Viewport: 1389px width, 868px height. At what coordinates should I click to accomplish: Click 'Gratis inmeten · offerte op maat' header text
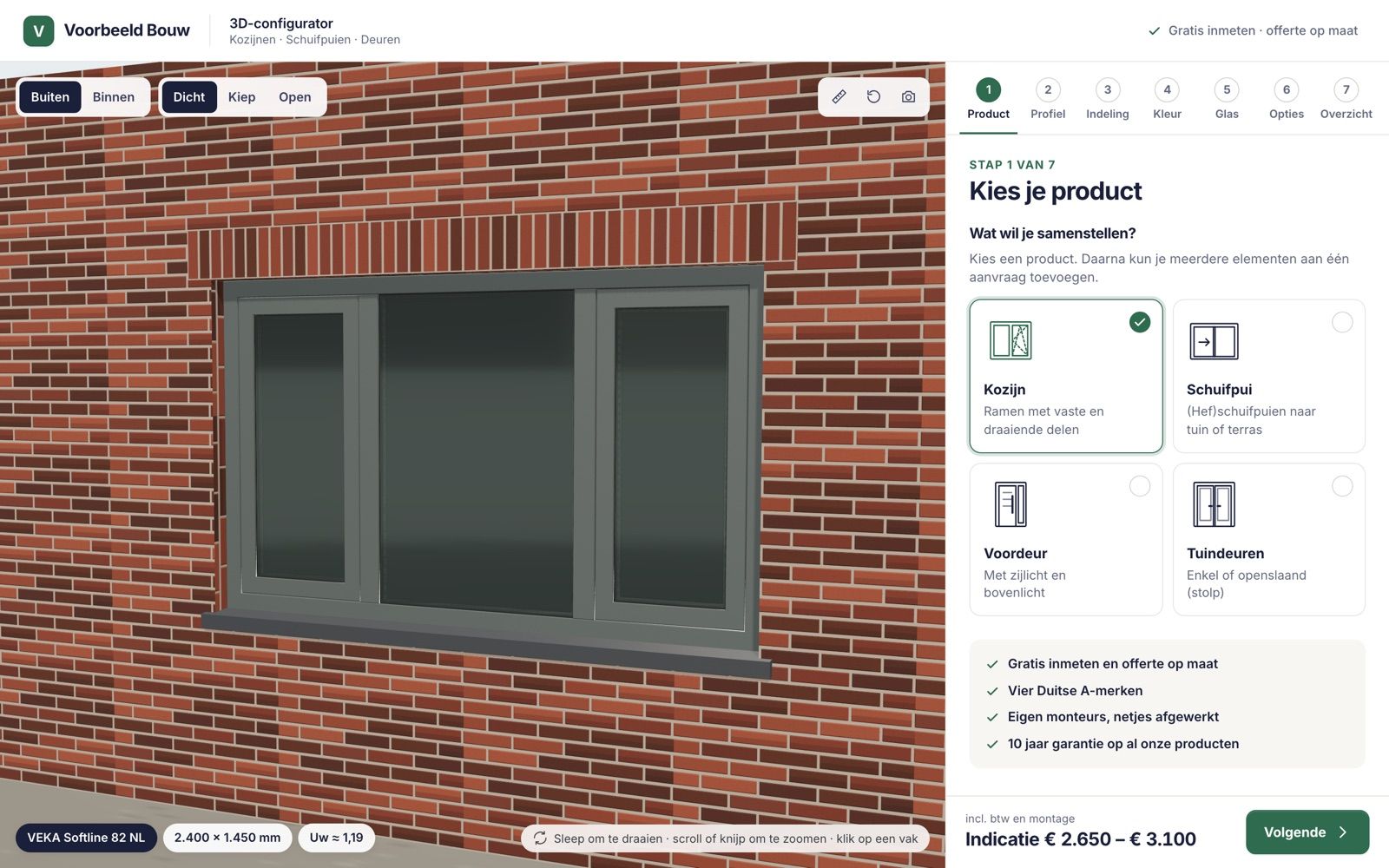(x=1263, y=30)
